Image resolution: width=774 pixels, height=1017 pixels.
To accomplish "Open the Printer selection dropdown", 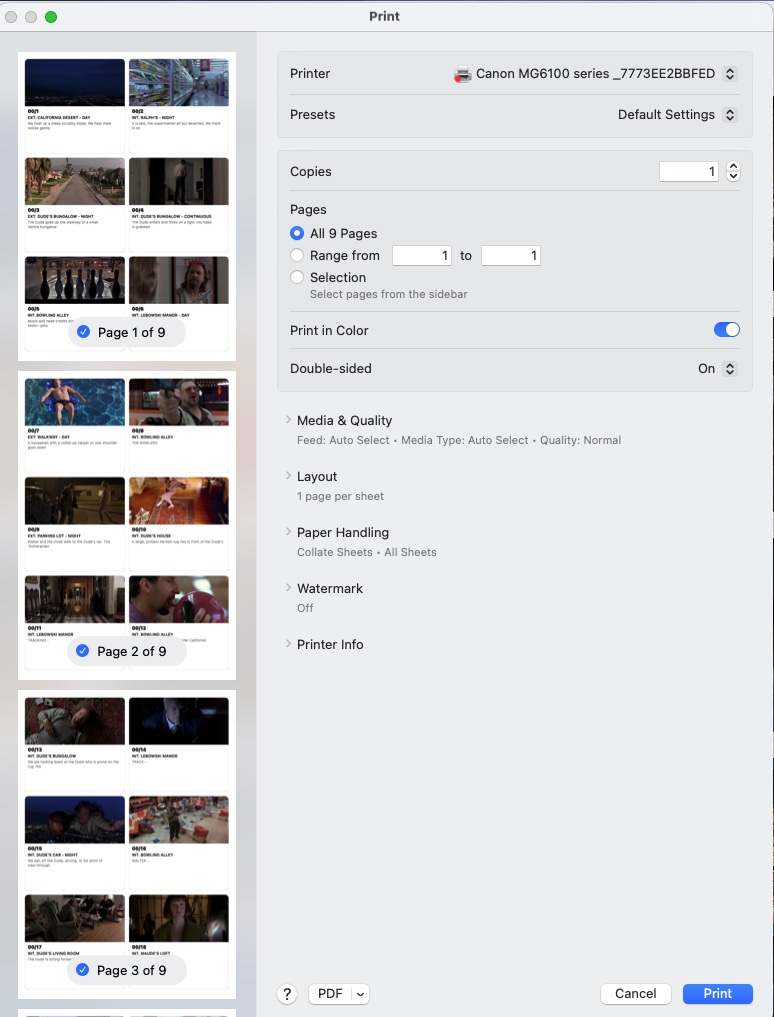I will pos(730,74).
